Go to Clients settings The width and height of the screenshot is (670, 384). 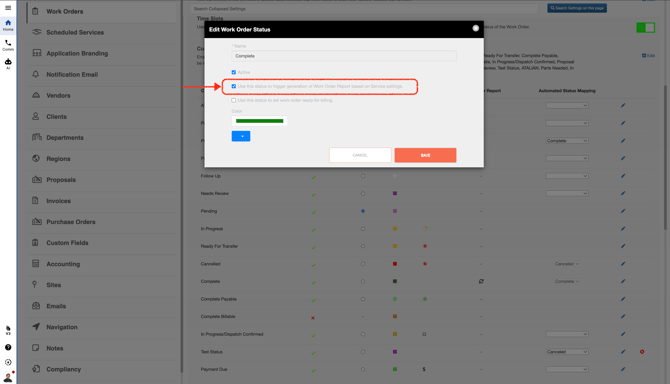point(102,117)
